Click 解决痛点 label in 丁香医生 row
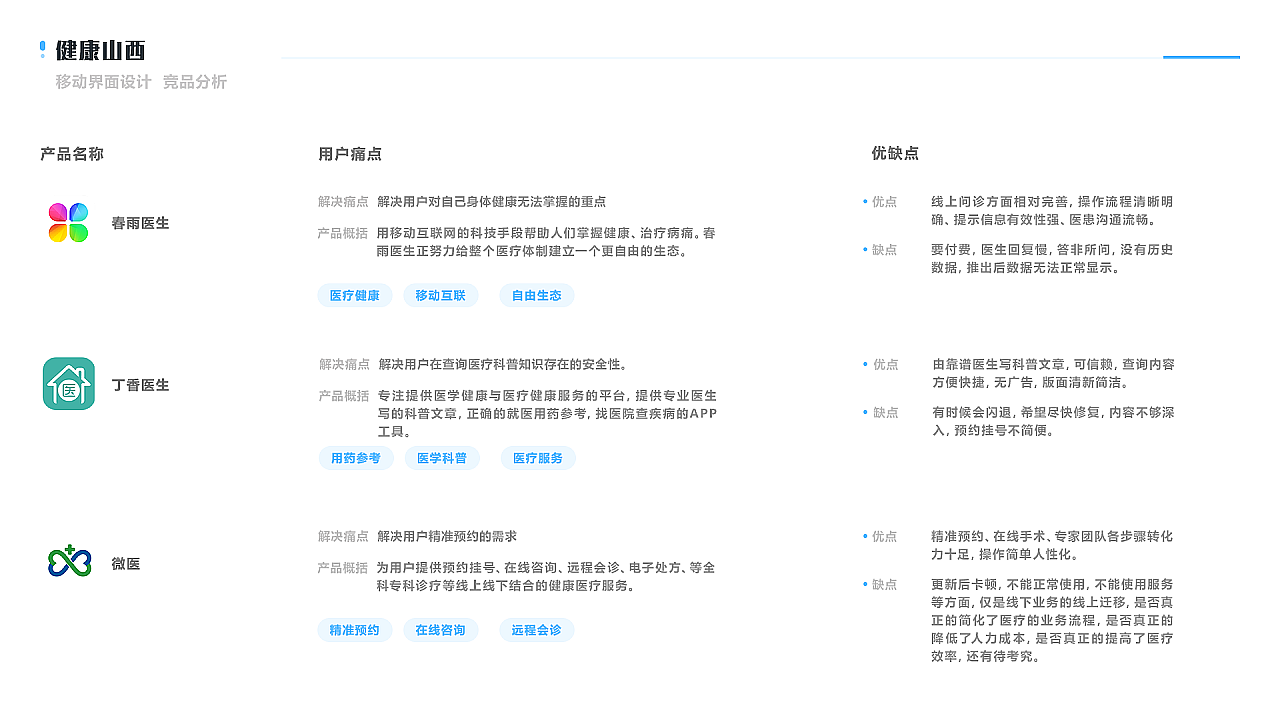The image size is (1280, 720). 344,364
